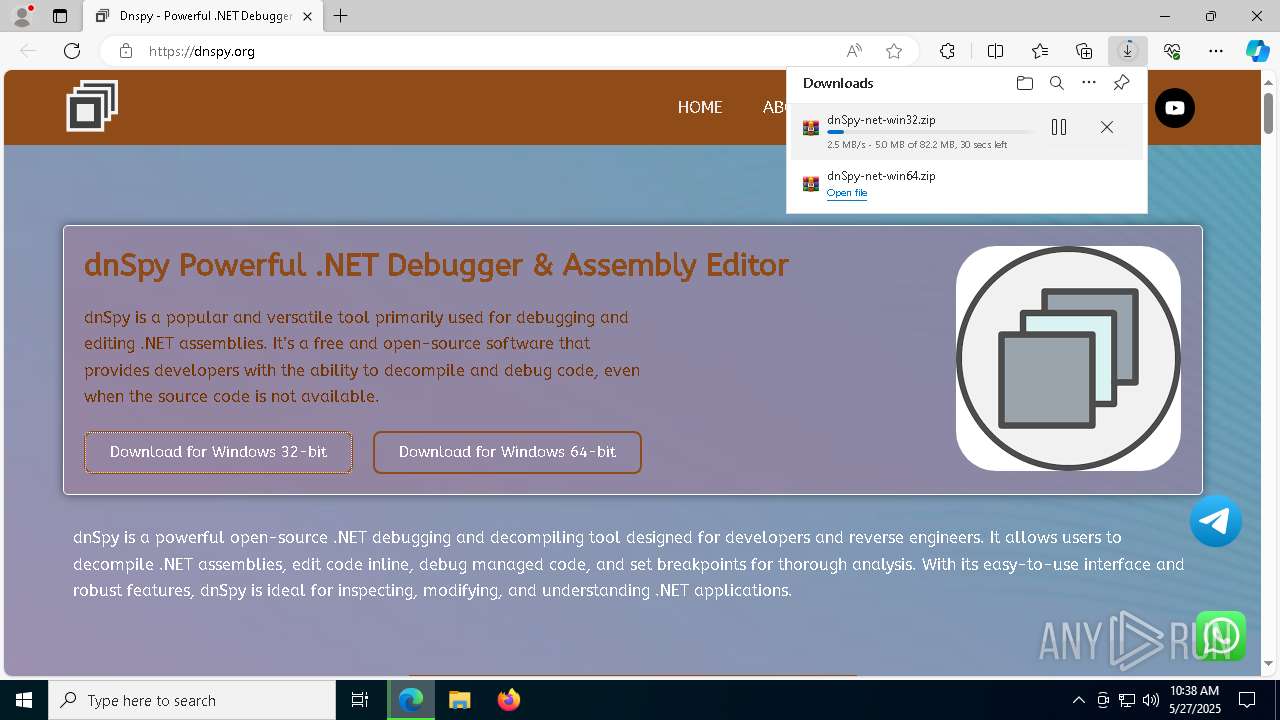Open File Explorer from taskbar
1280x720 pixels.
[459, 700]
